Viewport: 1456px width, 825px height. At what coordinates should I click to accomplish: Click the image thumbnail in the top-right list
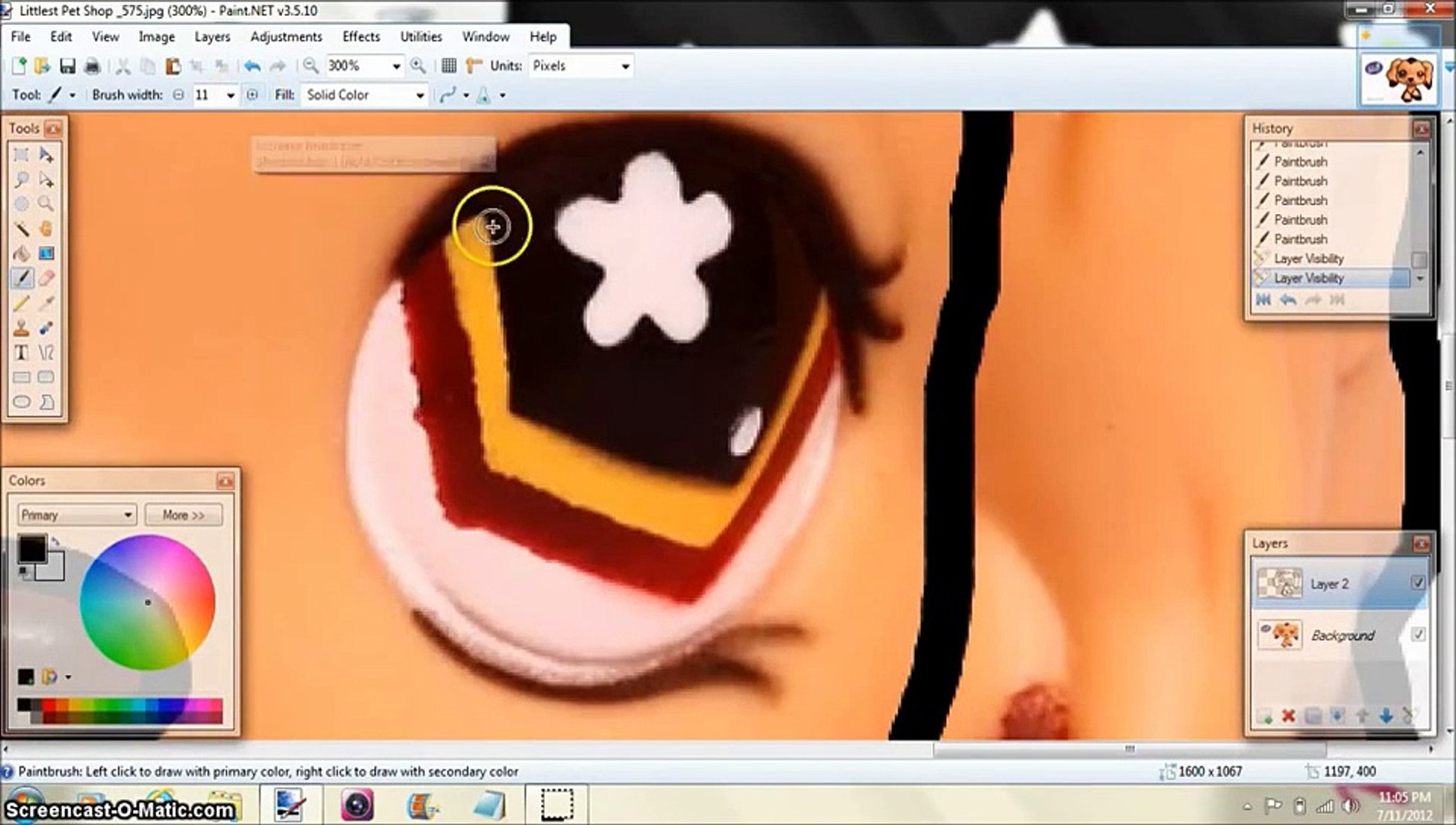coord(1398,79)
